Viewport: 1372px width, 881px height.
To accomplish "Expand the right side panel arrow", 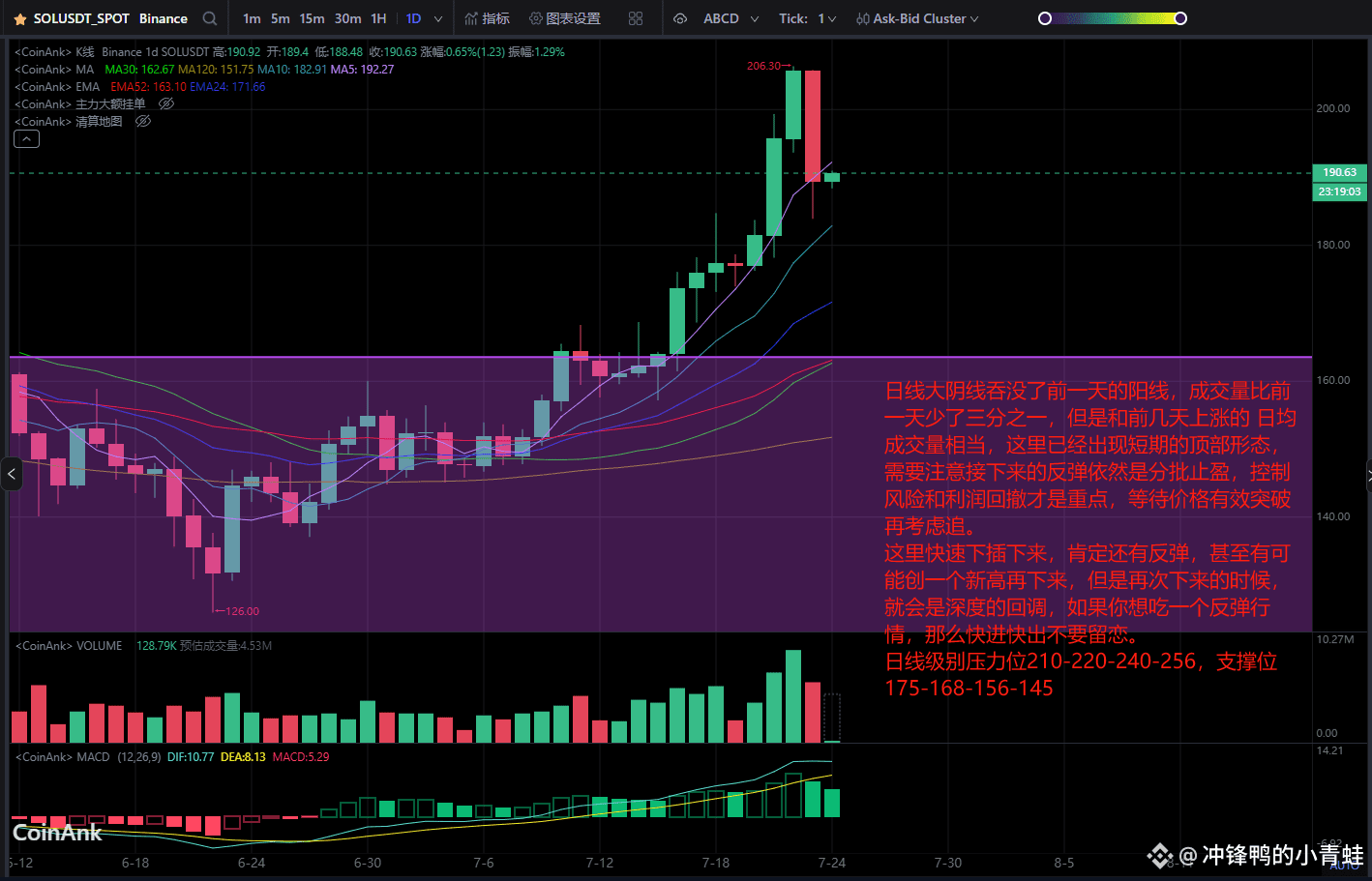I will 1368,474.
